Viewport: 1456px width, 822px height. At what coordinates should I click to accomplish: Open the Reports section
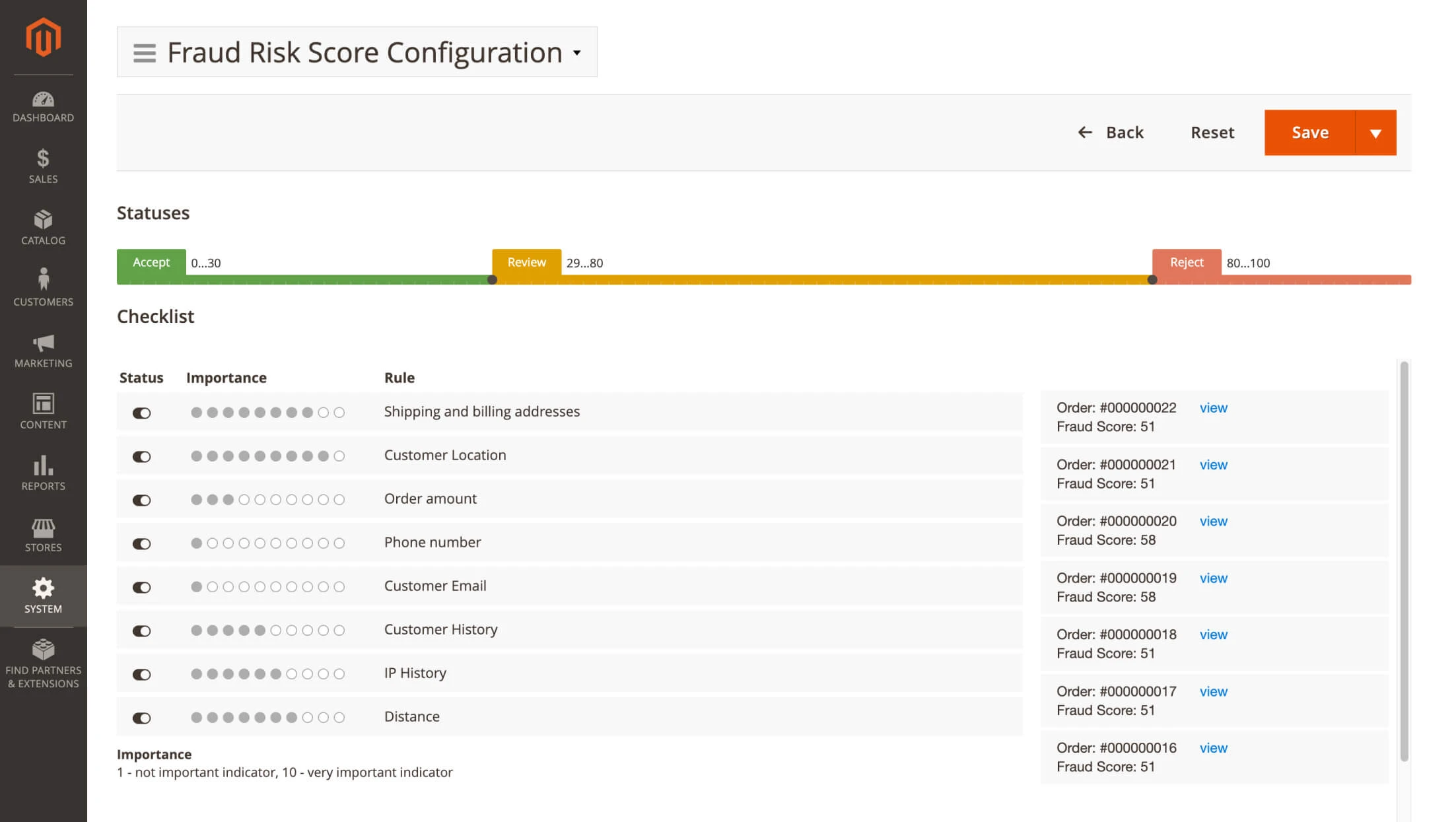[x=43, y=473]
